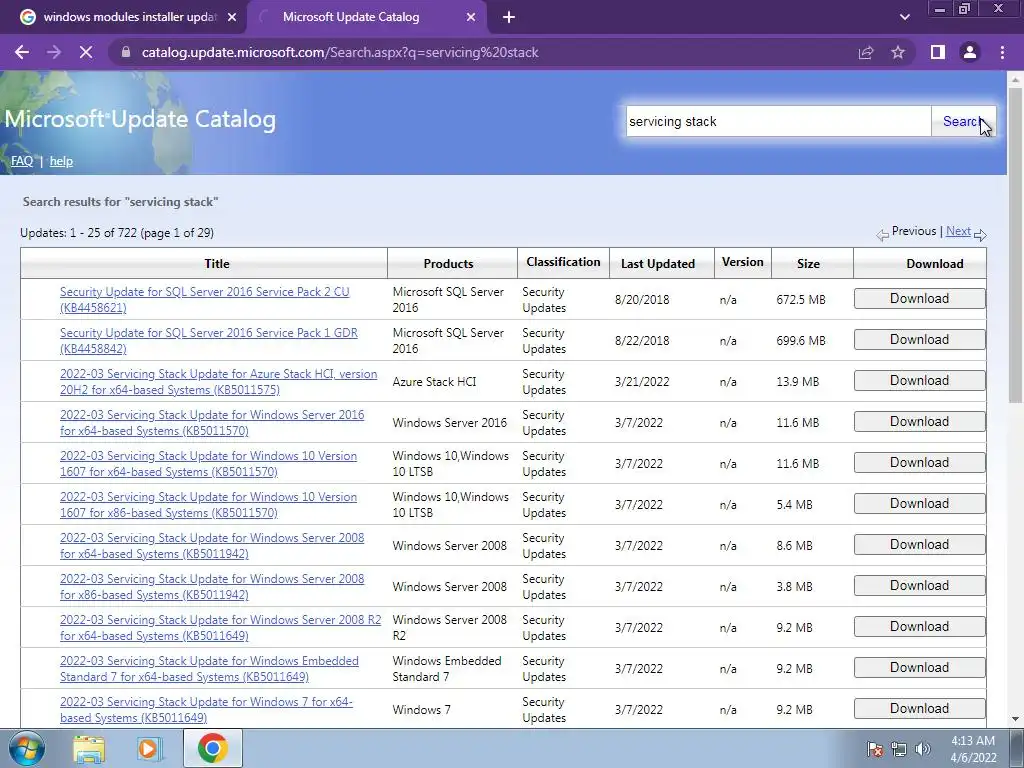The height and width of the screenshot is (768, 1024).
Task: Sort results by Products column
Action: click(x=448, y=264)
